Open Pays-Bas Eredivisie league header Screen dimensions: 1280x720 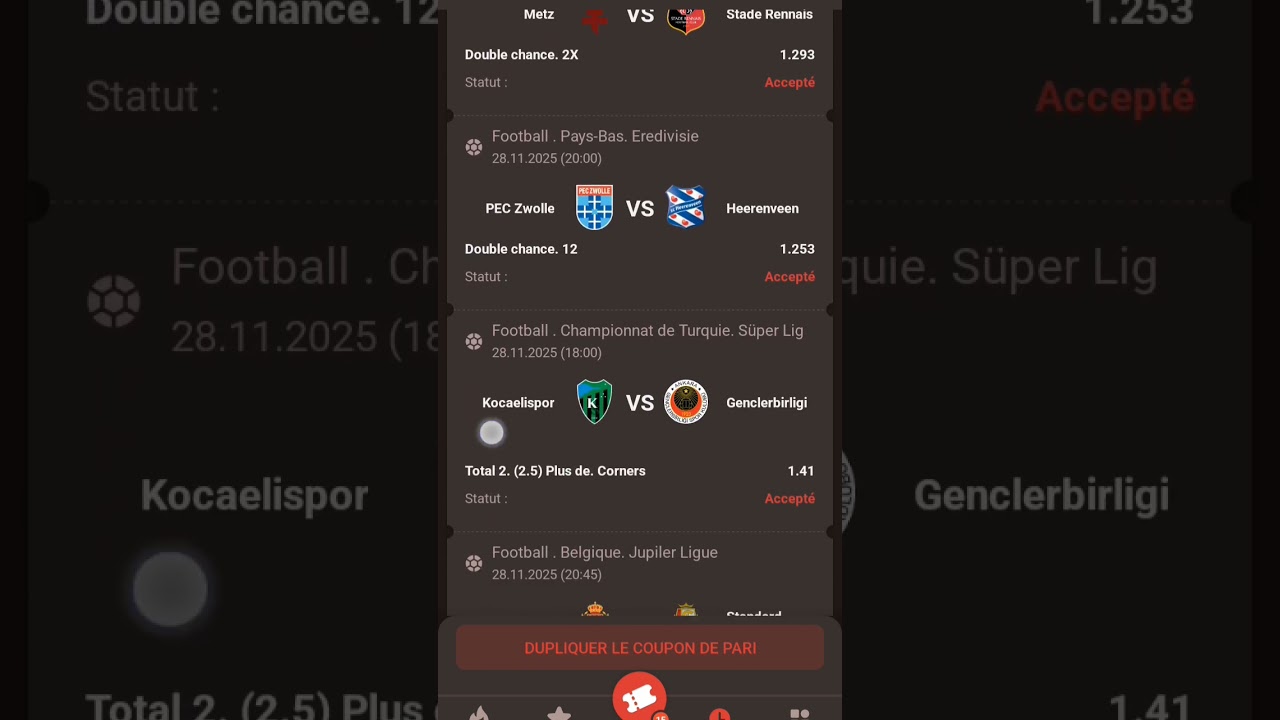click(595, 136)
